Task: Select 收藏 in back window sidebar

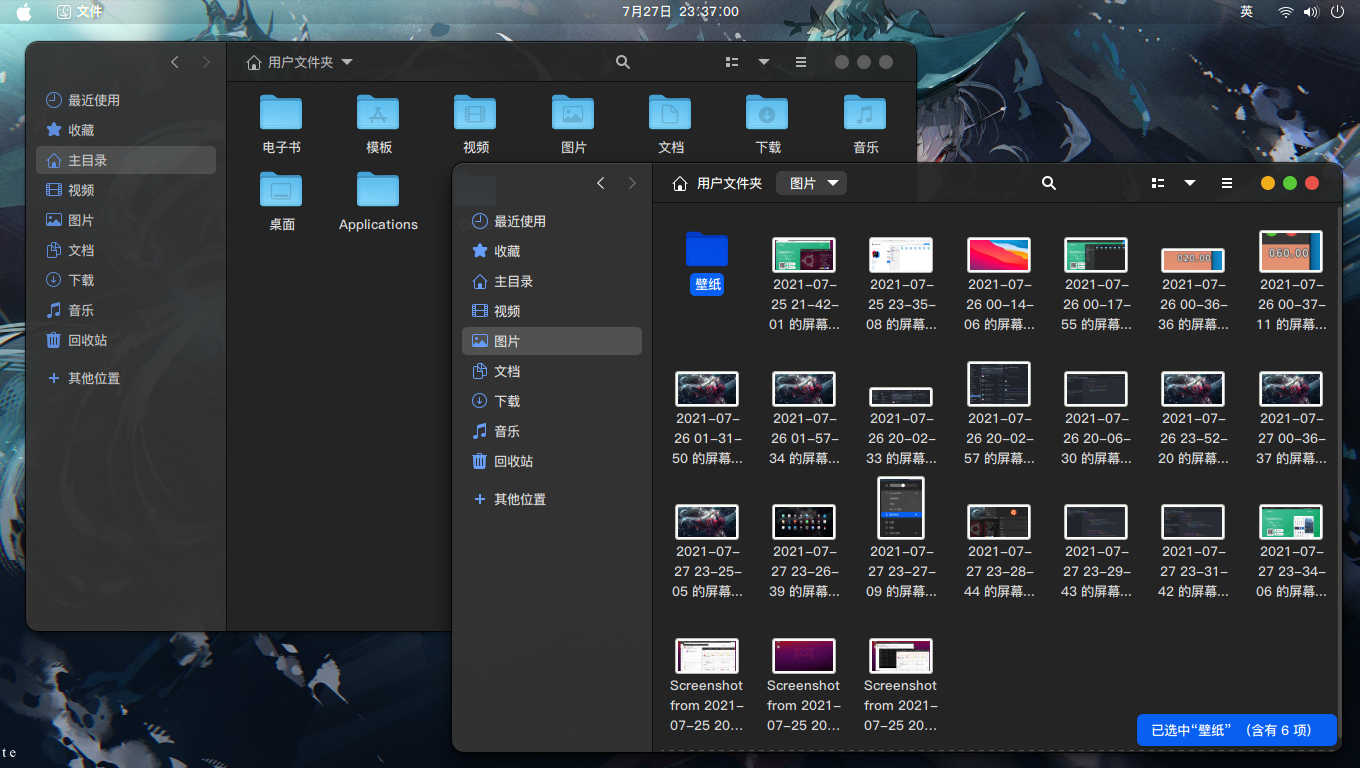Action: [126, 130]
